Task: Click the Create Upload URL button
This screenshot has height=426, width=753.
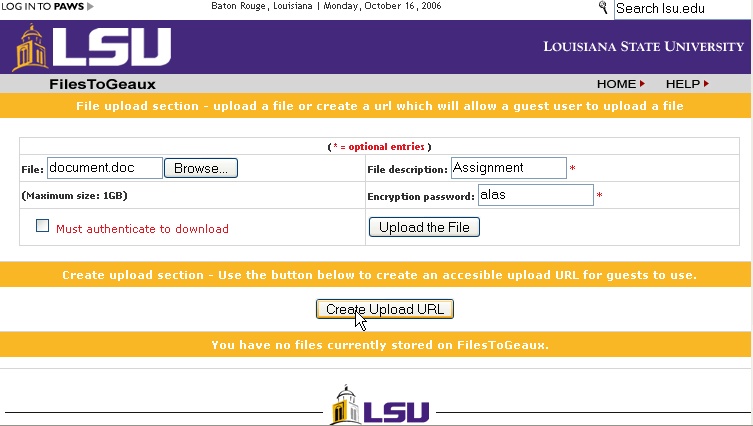Action: tap(385, 309)
